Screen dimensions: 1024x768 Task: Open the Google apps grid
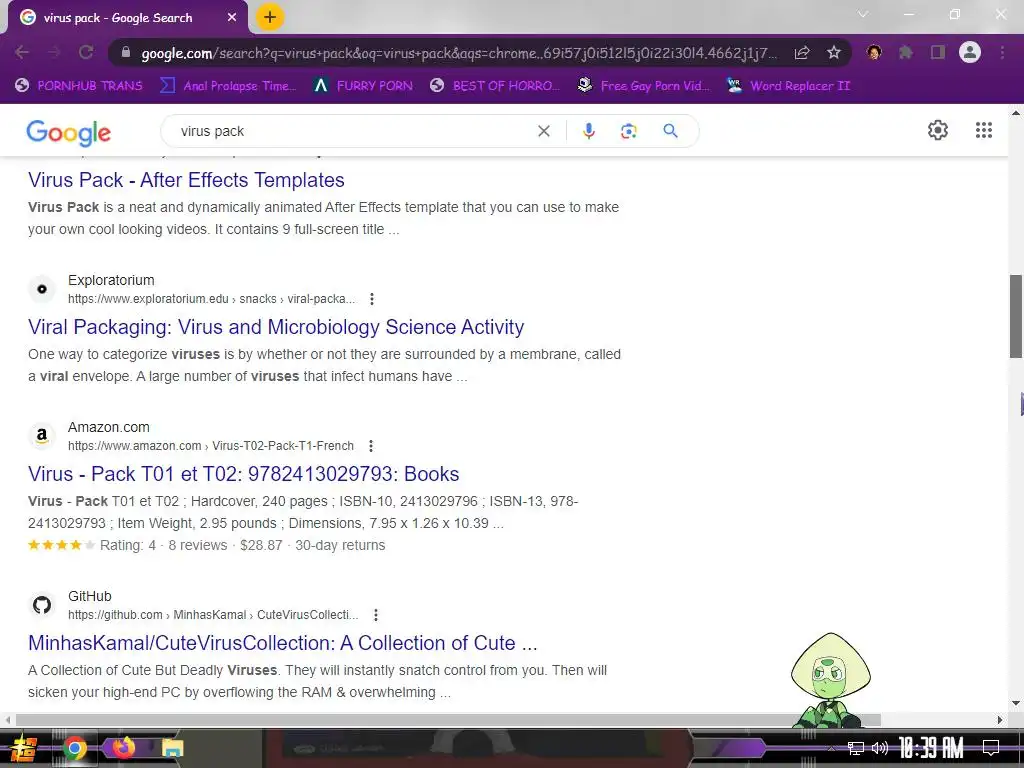984,130
